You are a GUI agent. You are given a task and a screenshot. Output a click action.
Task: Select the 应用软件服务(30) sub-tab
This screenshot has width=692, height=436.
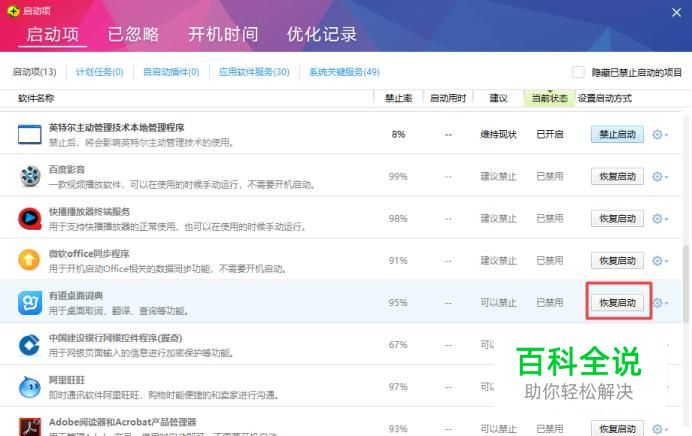tap(254, 71)
